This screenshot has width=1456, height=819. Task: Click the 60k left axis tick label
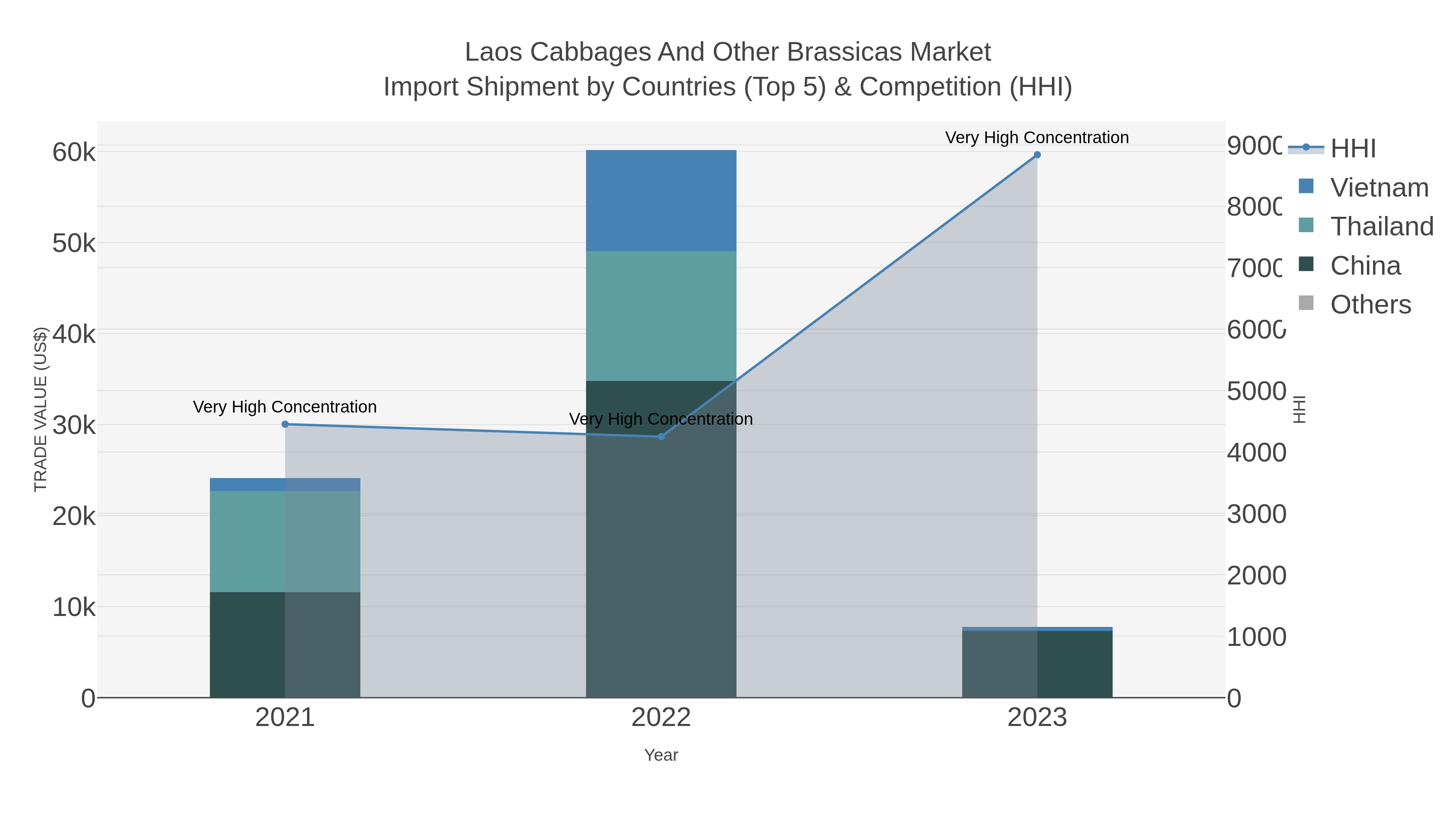(74, 152)
